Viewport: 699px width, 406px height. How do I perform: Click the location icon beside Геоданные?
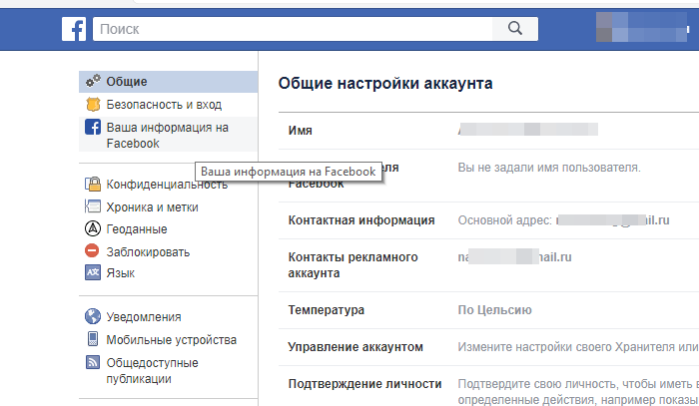pos(93,229)
